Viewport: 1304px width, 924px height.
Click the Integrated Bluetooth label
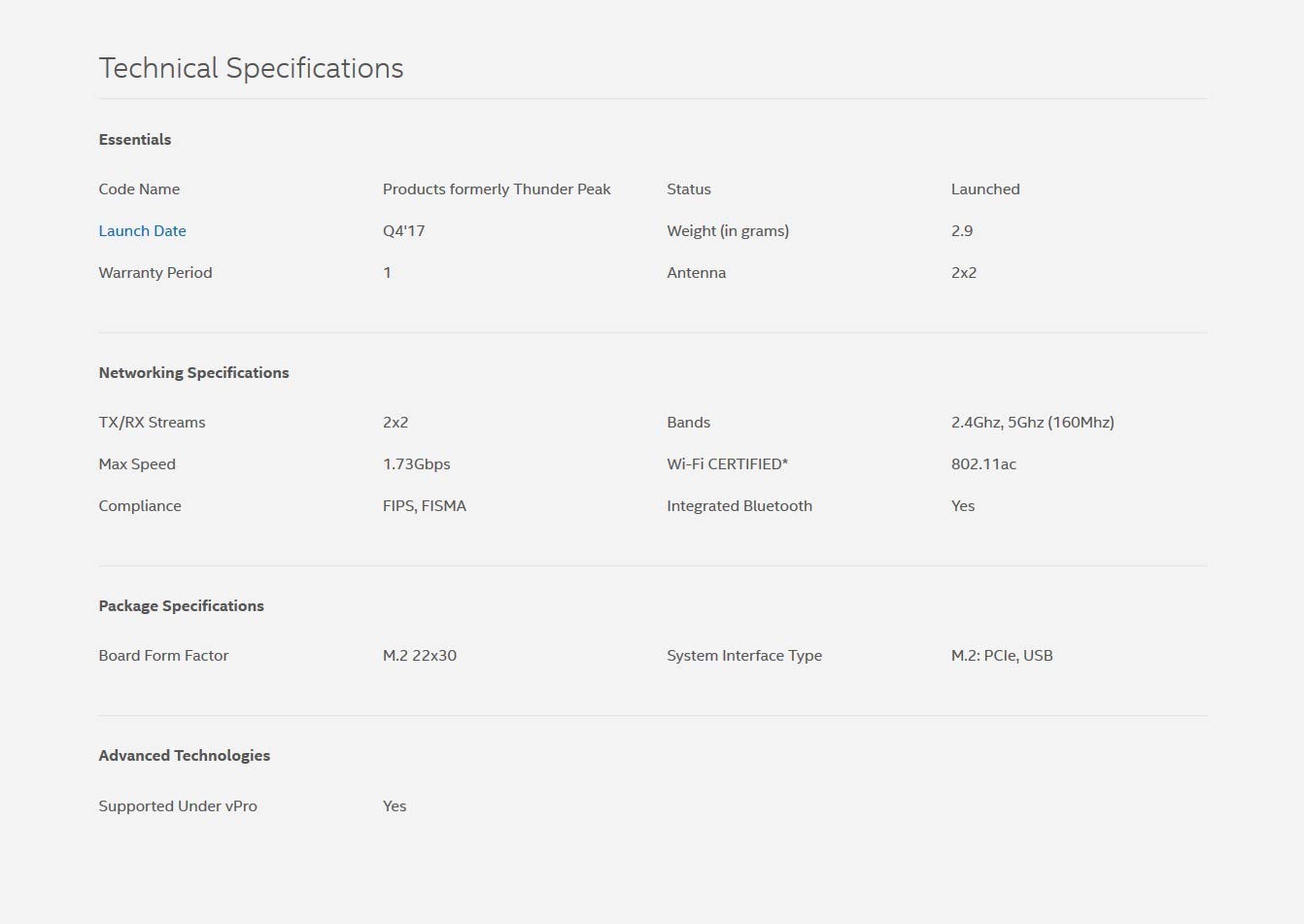[739, 506]
